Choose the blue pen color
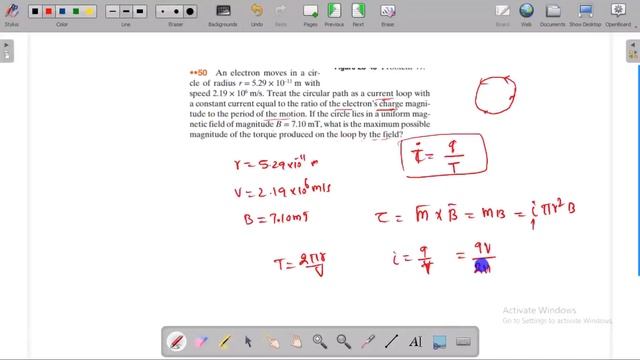Image resolution: width=640 pixels, height=360 pixels. tap(62, 11)
